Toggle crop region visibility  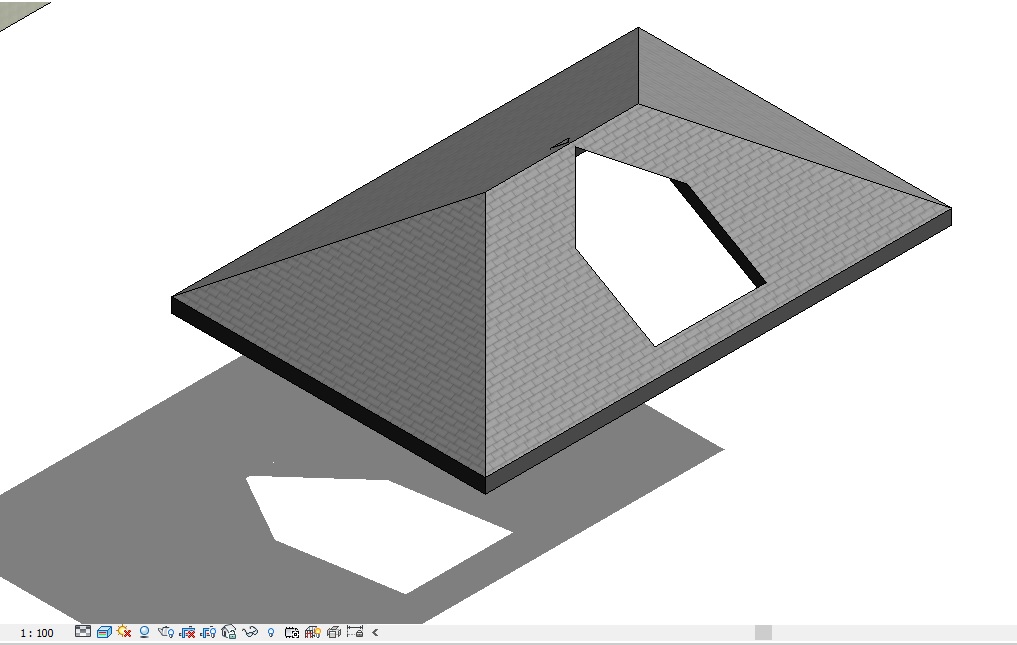click(208, 632)
